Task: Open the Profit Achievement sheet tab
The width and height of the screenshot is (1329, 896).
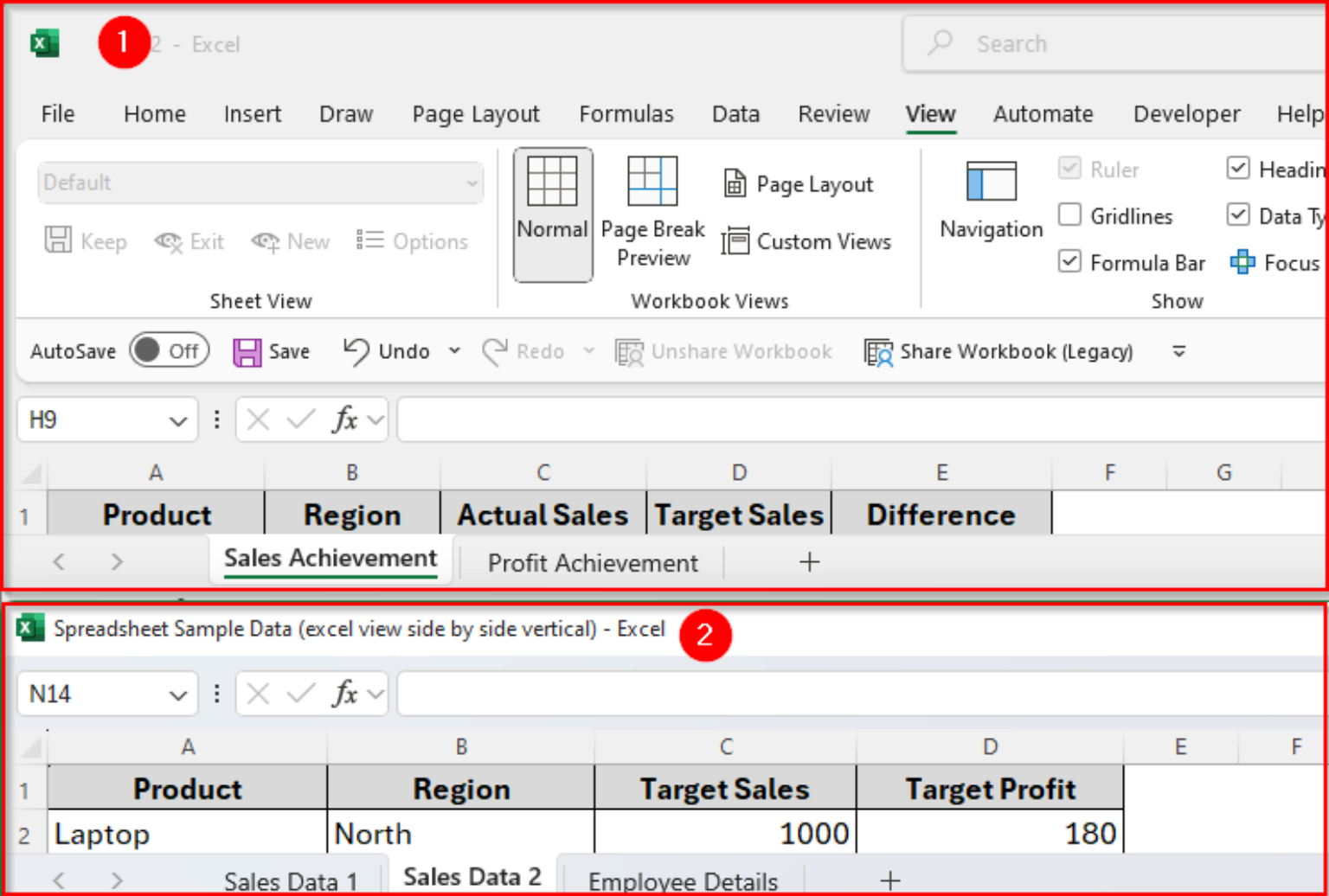Action: coord(593,562)
